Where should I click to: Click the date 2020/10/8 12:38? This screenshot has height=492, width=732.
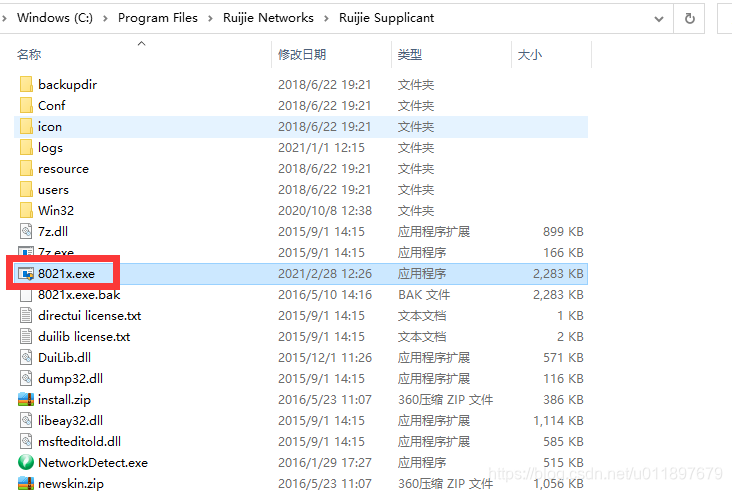click(325, 211)
